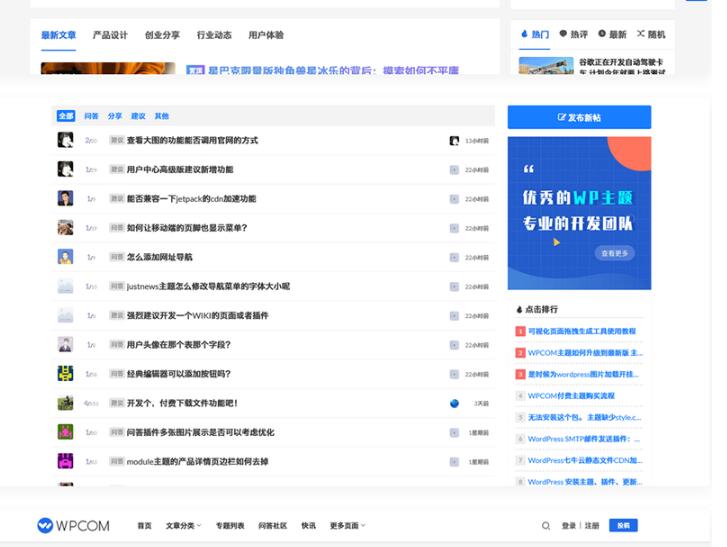The image size is (727, 547).
Task: Expand the 更多页面 dropdown menu
Action: tap(347, 526)
